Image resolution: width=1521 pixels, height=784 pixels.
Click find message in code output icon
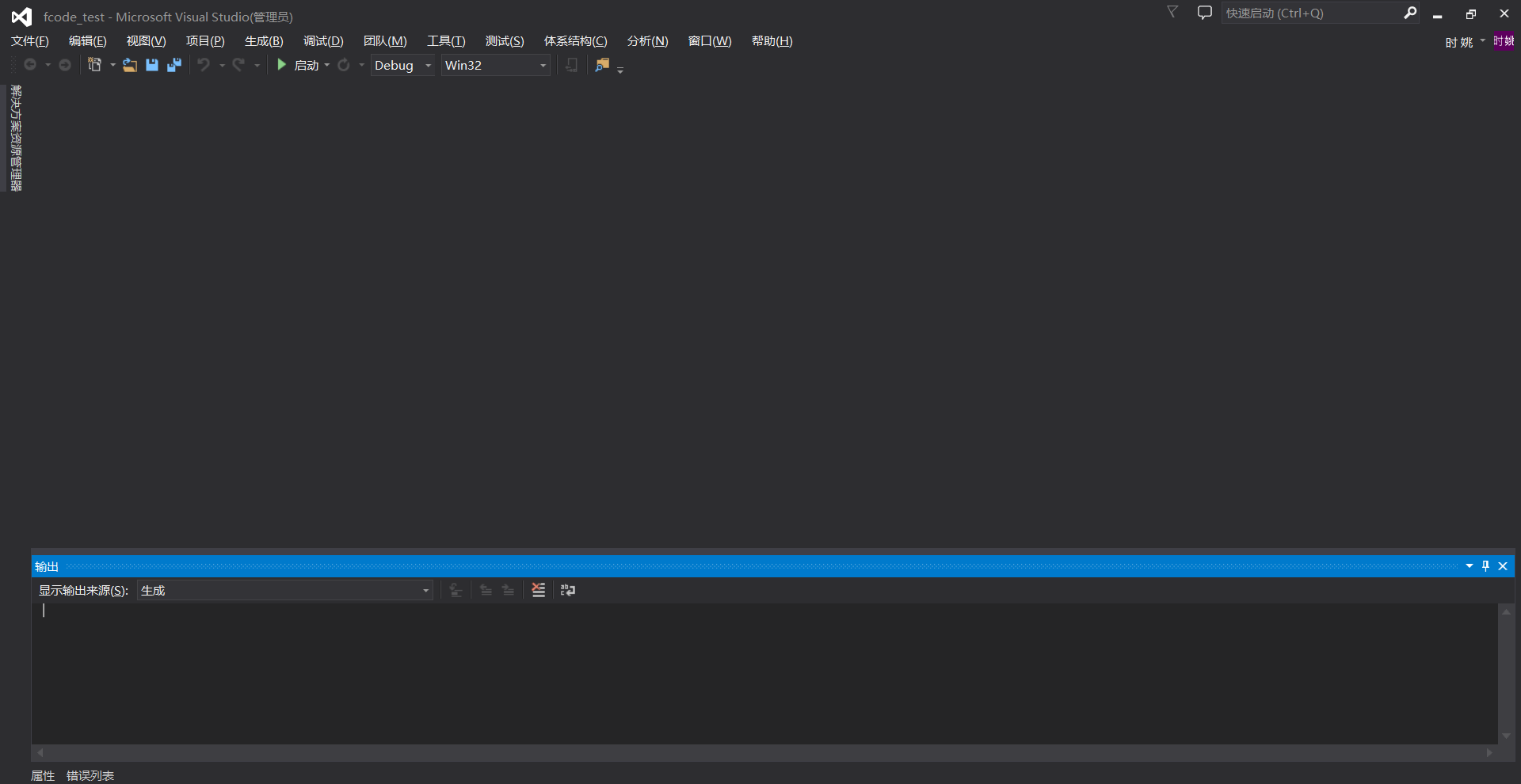(456, 590)
